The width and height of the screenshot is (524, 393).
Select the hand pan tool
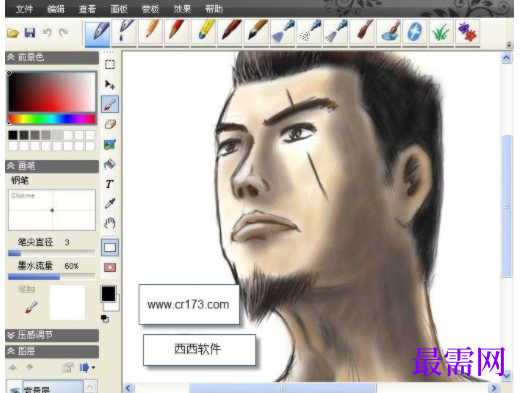[x=110, y=223]
